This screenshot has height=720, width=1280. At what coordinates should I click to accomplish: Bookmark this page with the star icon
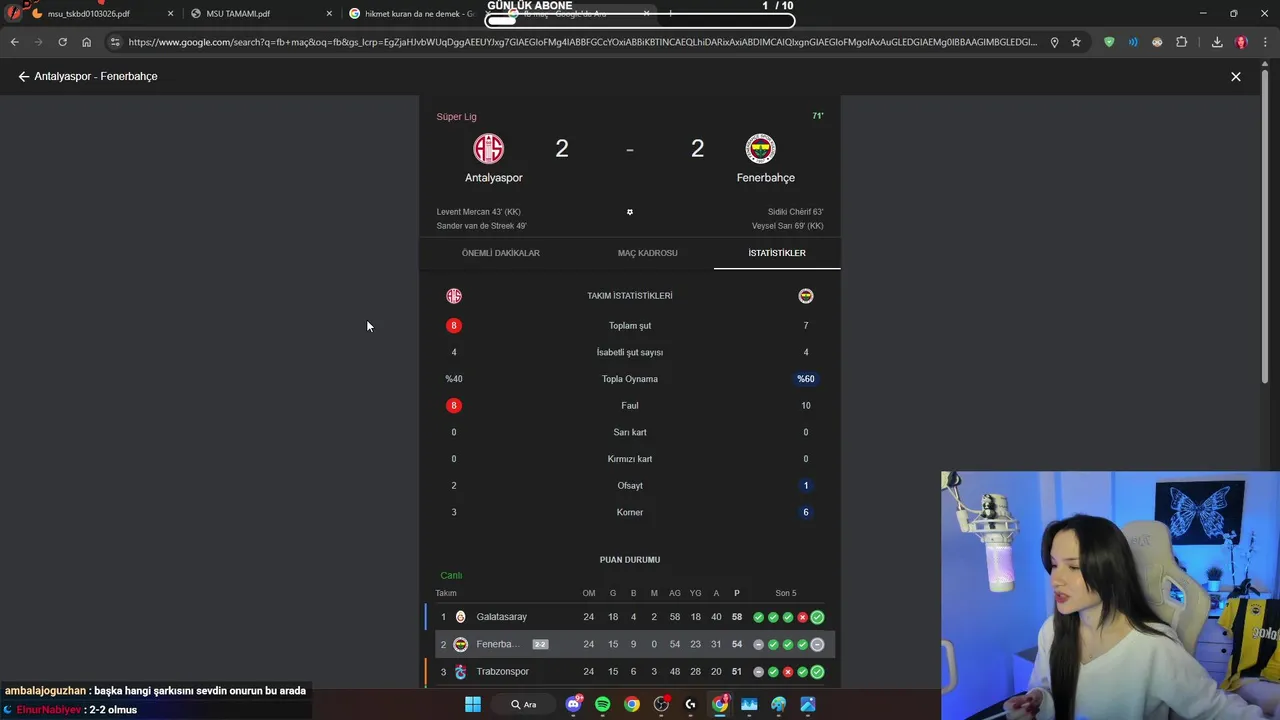point(1076,42)
